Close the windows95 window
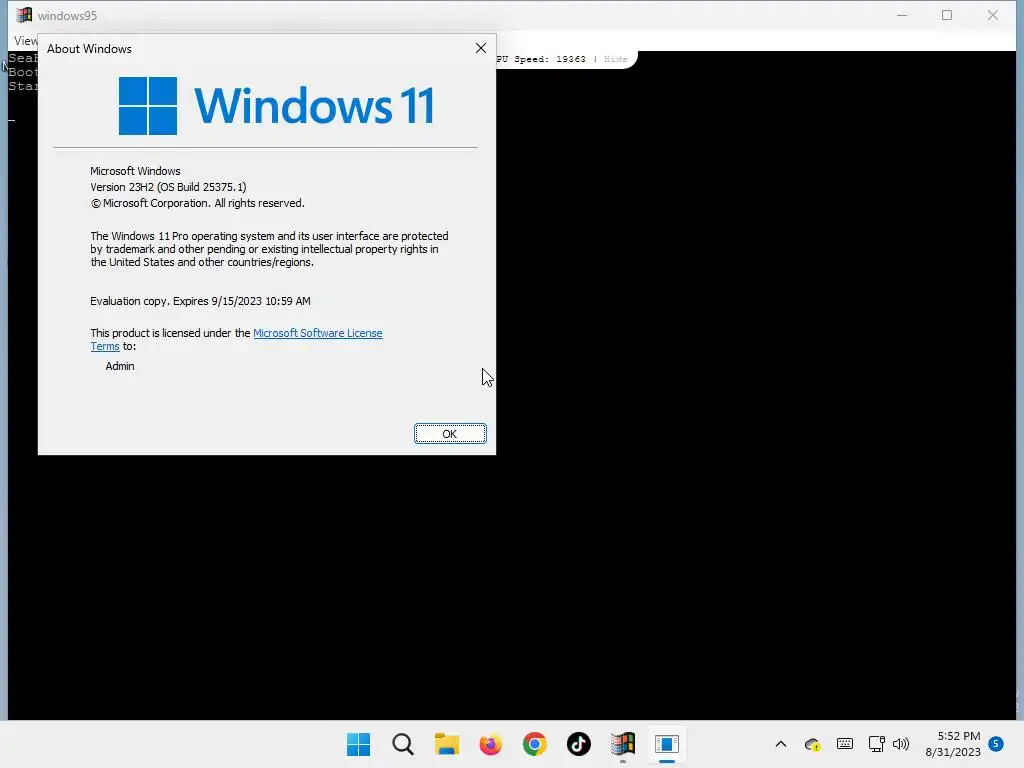1024x768 pixels. (993, 15)
